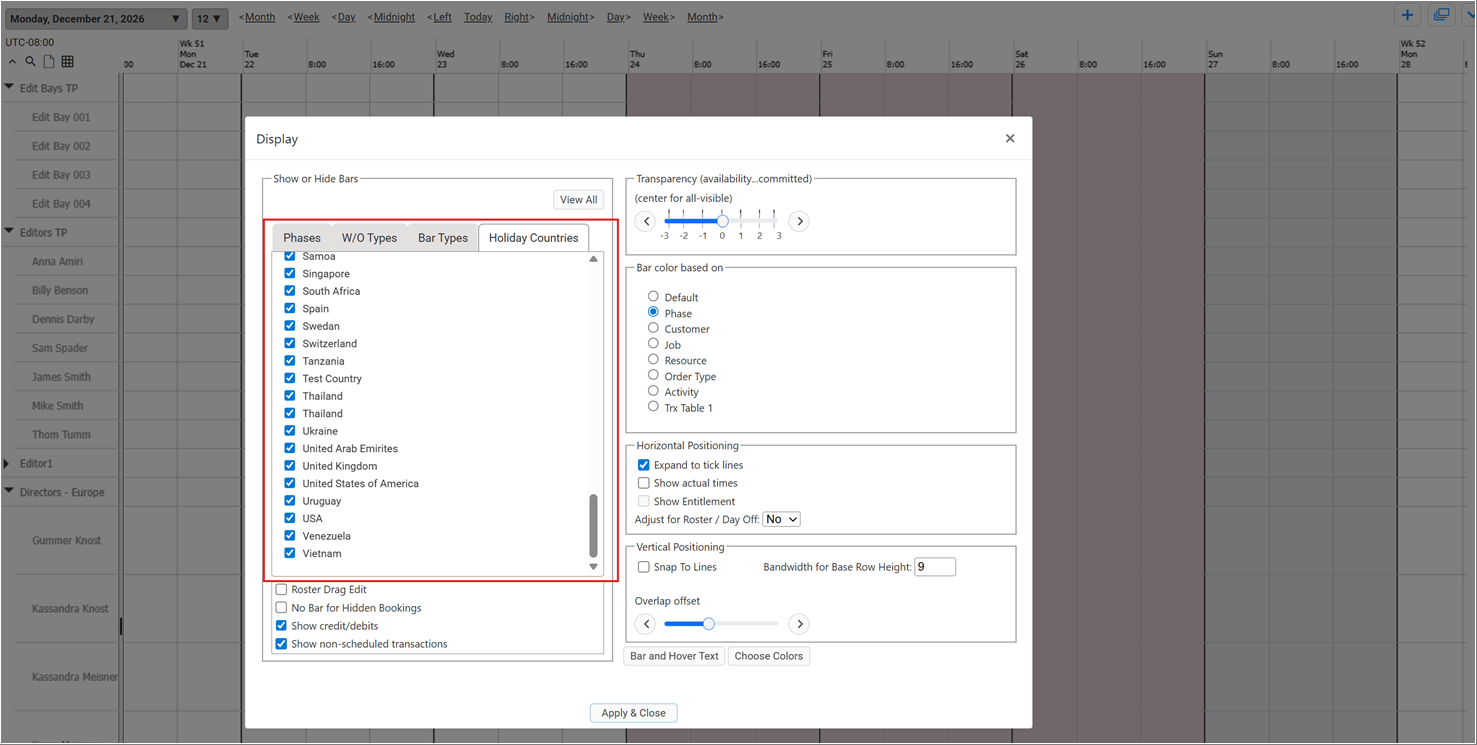
Task: Click the Overlap offset left arrow
Action: pyautogui.click(x=646, y=624)
